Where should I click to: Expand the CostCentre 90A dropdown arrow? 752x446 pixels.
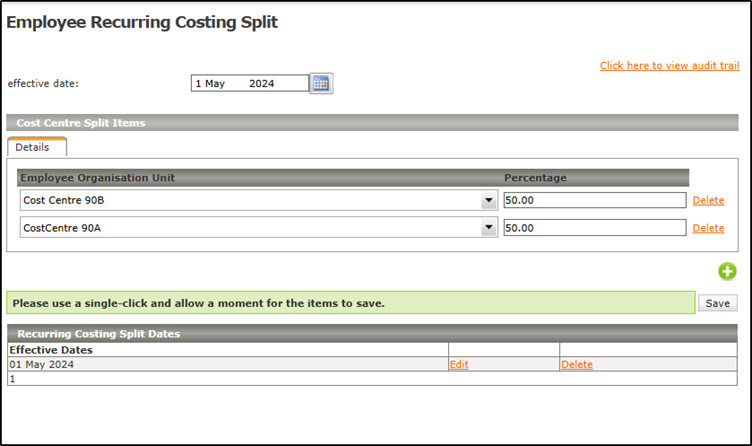pos(489,228)
